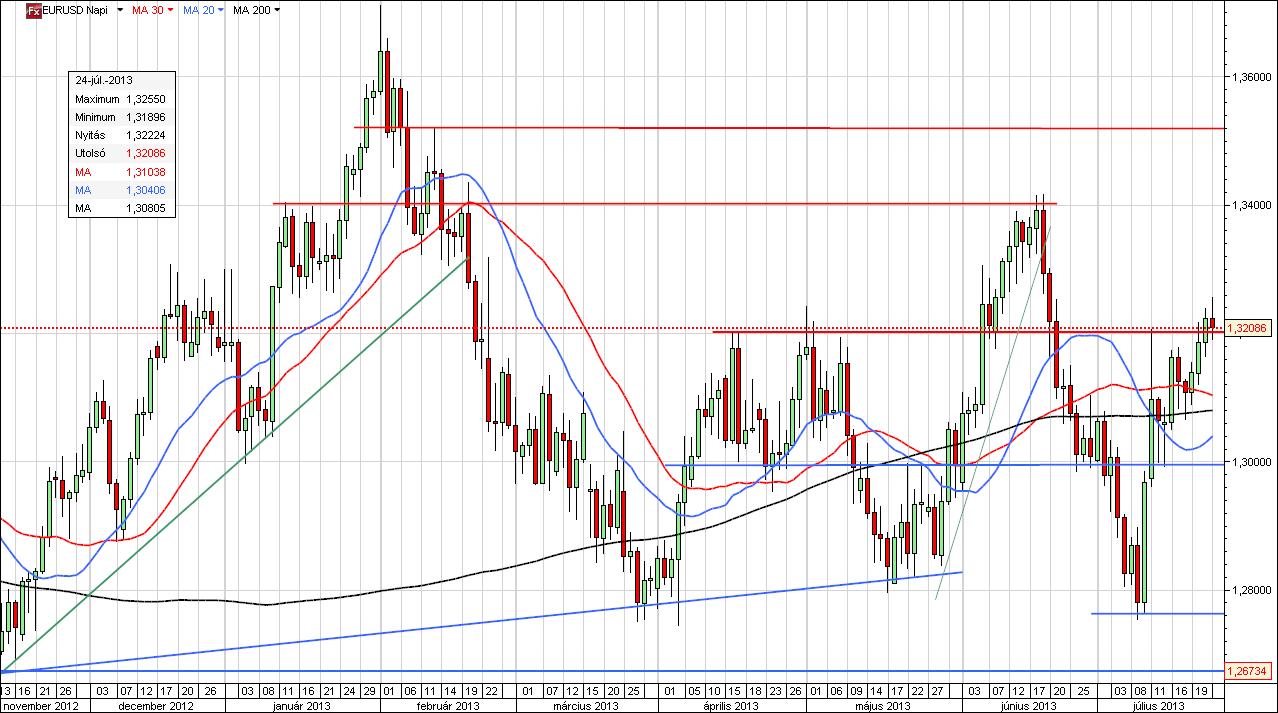Viewport: 1278px width, 713px height.
Task: Click the Nyitás value 1,32224
Action: 148,135
